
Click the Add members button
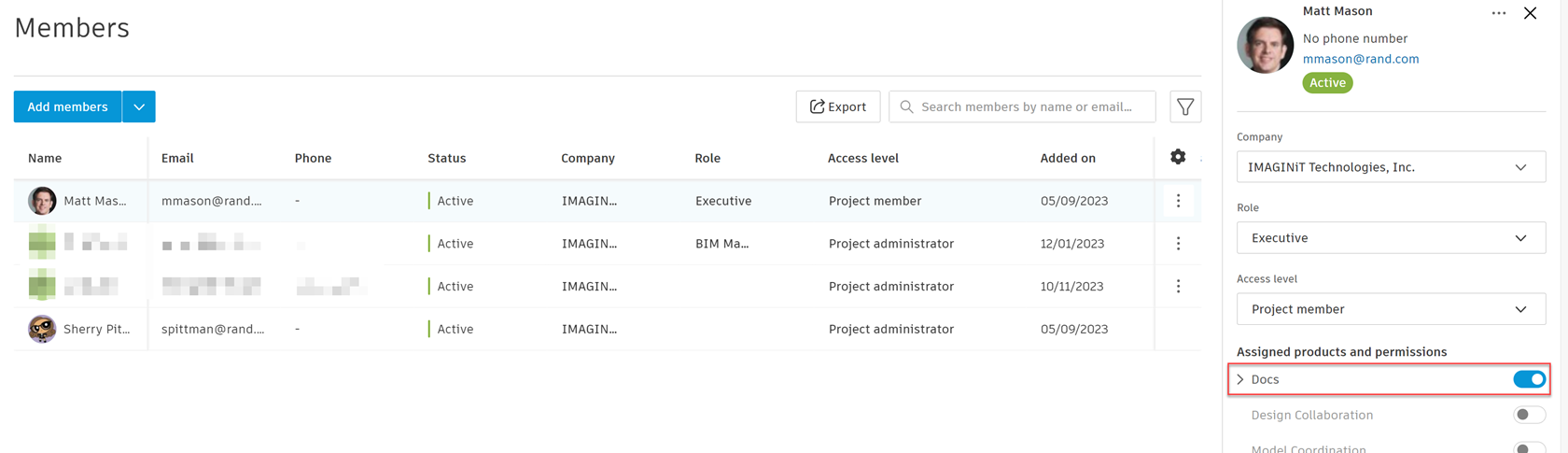pos(67,107)
